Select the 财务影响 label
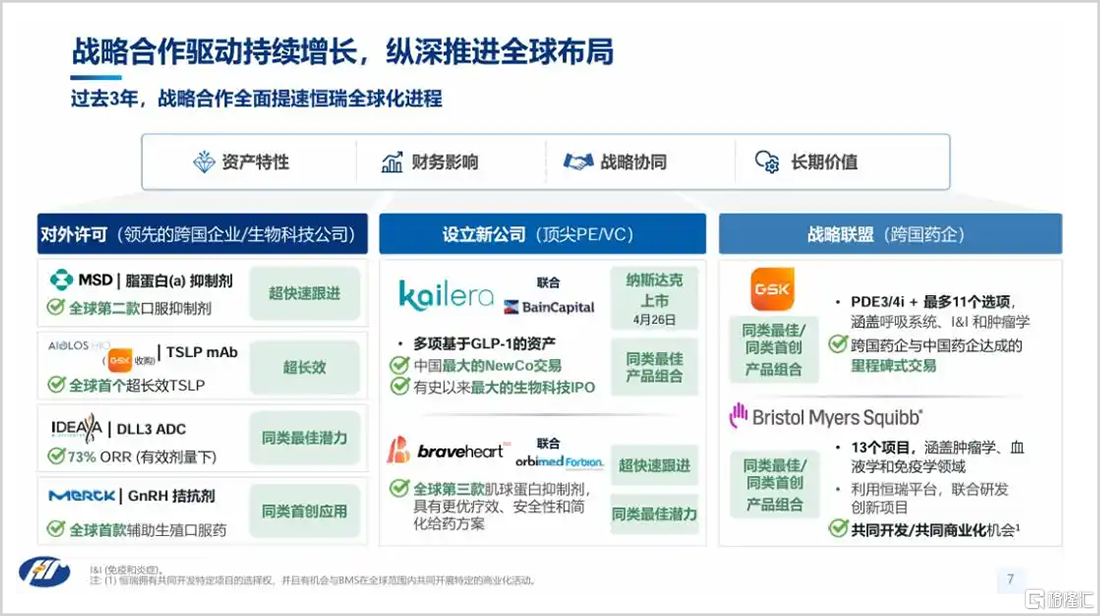 click(445, 162)
